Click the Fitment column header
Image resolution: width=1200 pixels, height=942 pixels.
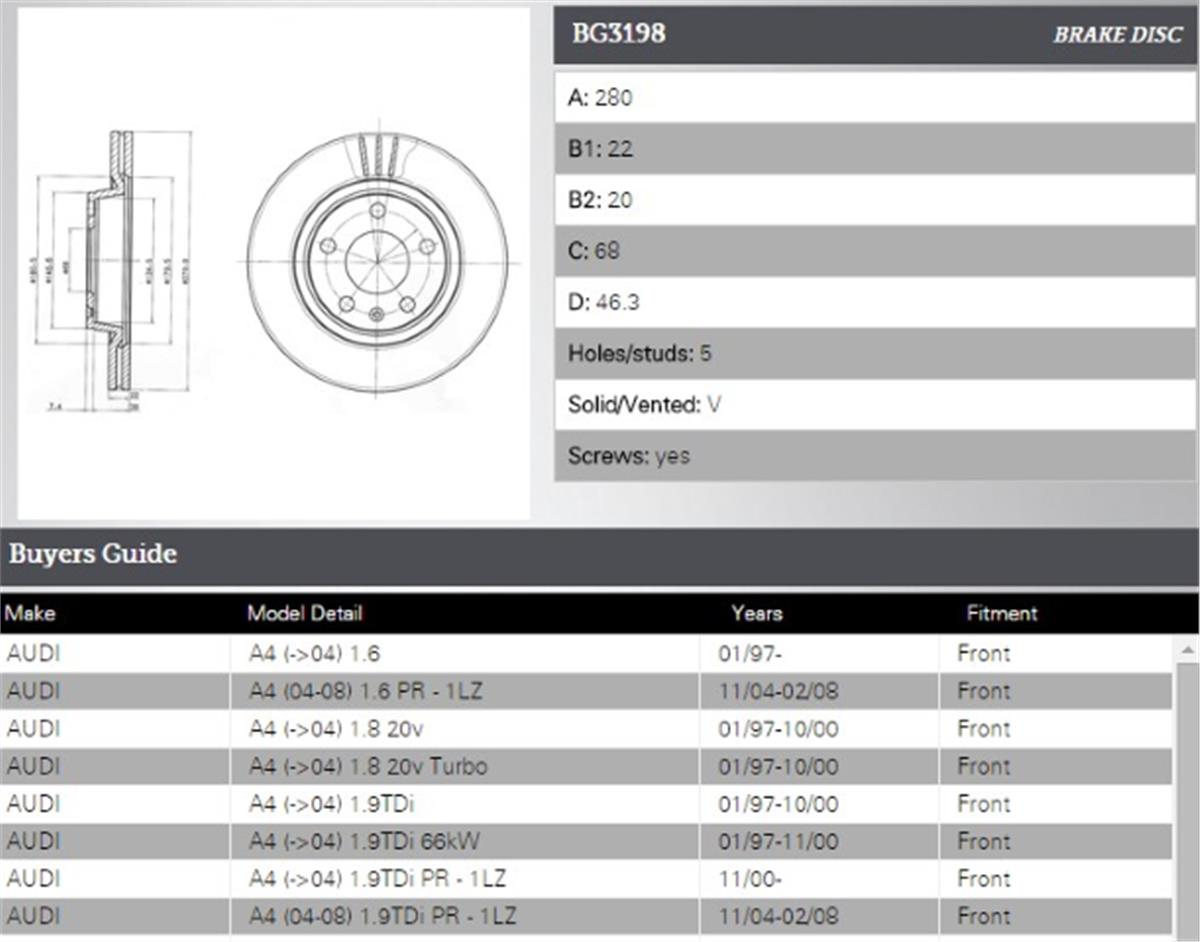[x=1002, y=613]
